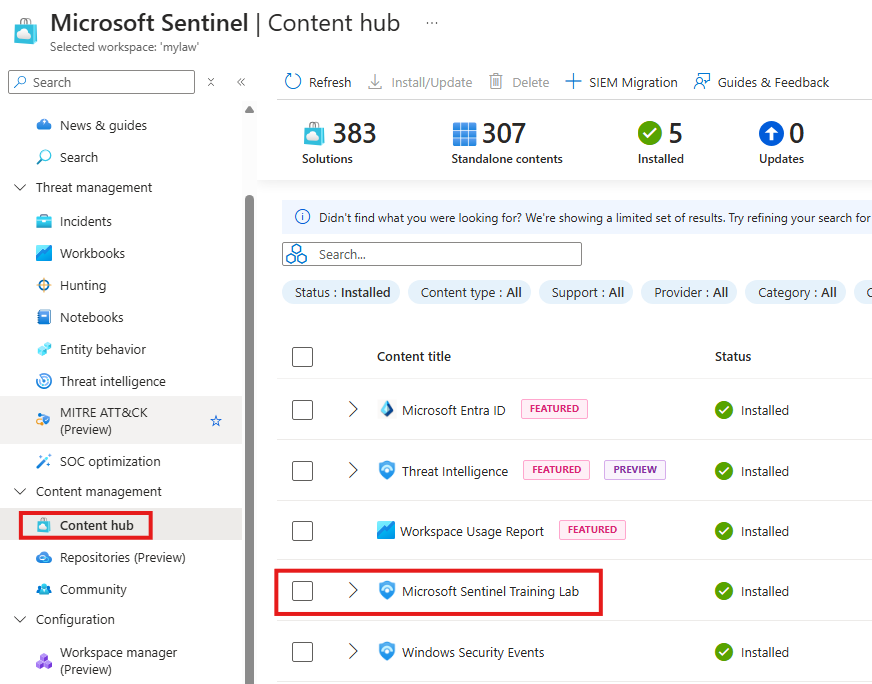This screenshot has height=684, width=872.
Task: Click the info icon in the banner
Action: click(x=302, y=217)
